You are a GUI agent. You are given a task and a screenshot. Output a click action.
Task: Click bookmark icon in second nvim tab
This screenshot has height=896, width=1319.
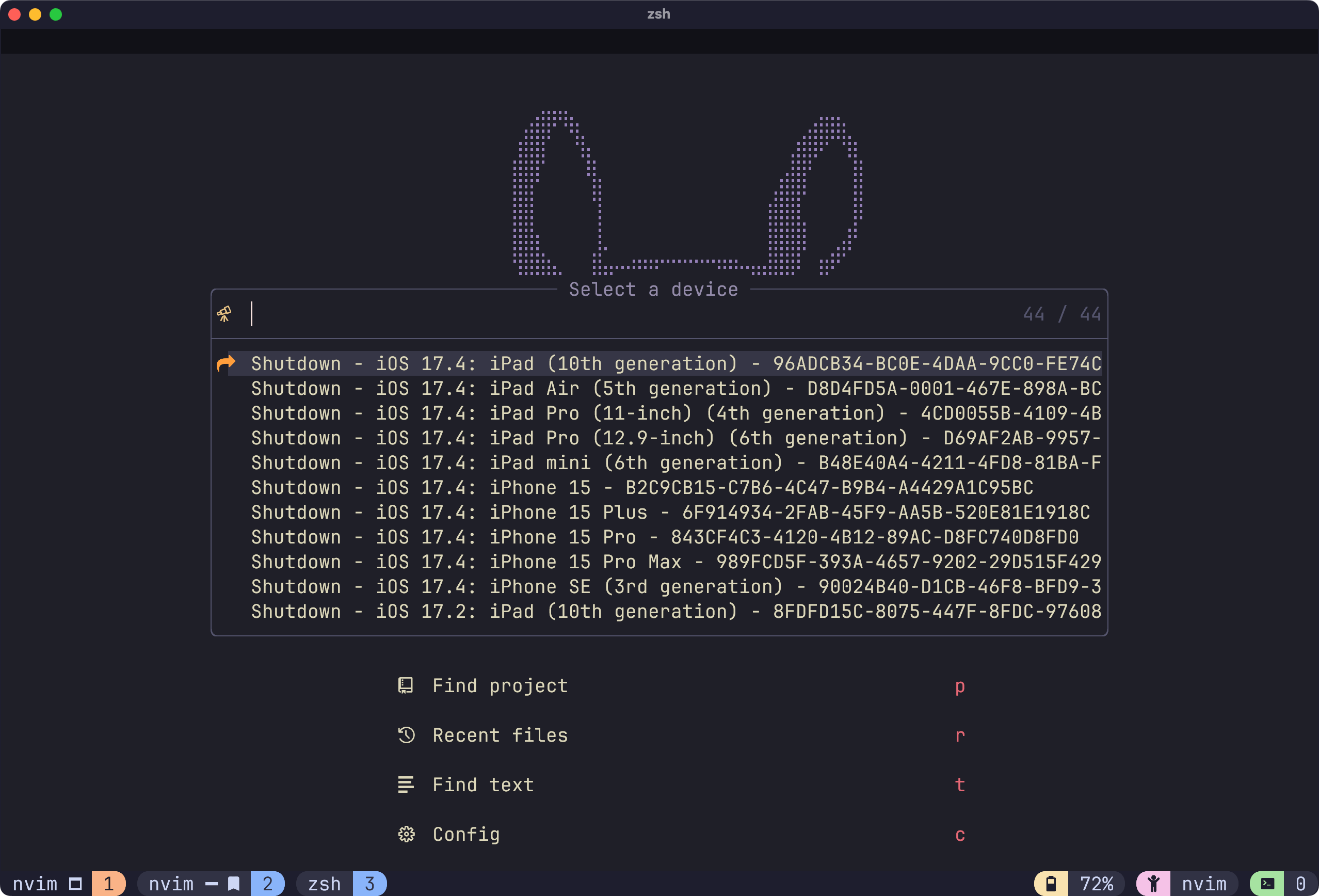(x=234, y=884)
